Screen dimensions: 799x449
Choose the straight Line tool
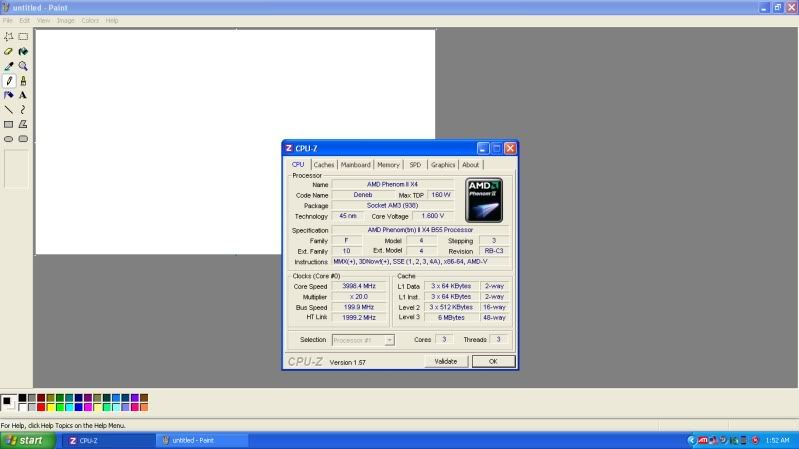tap(9, 110)
